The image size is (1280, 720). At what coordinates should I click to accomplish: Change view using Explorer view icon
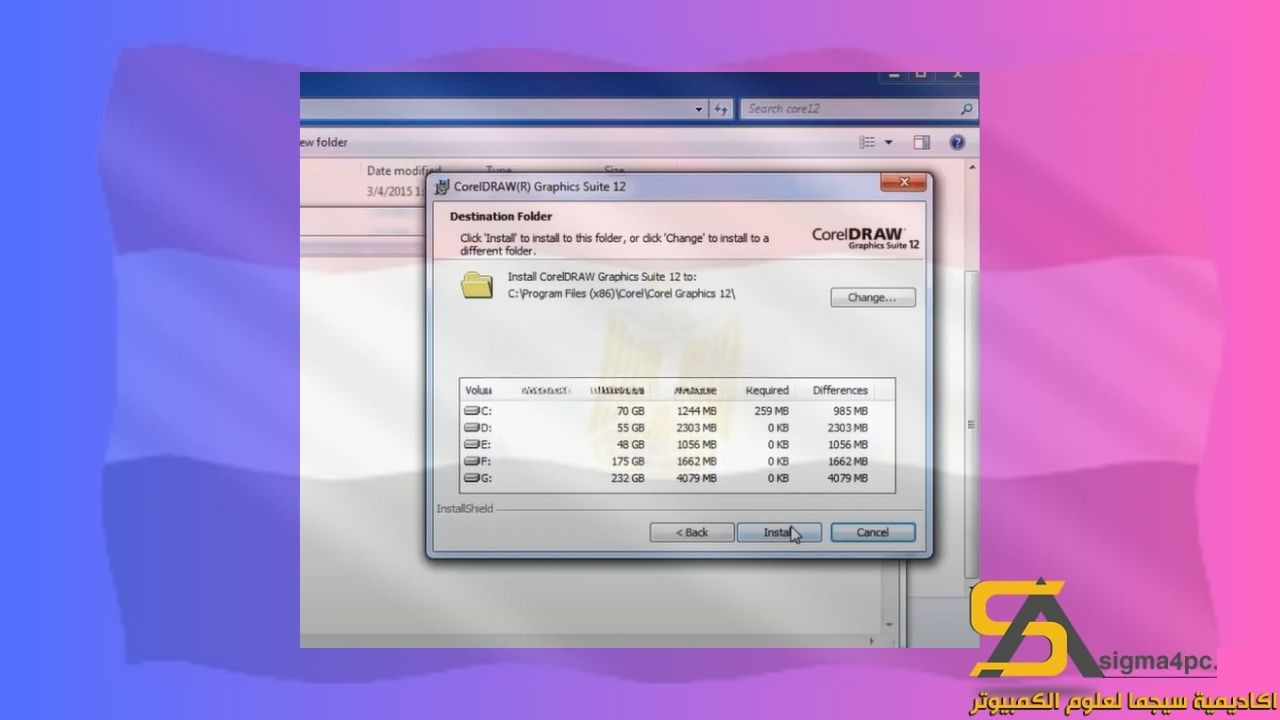(x=867, y=143)
